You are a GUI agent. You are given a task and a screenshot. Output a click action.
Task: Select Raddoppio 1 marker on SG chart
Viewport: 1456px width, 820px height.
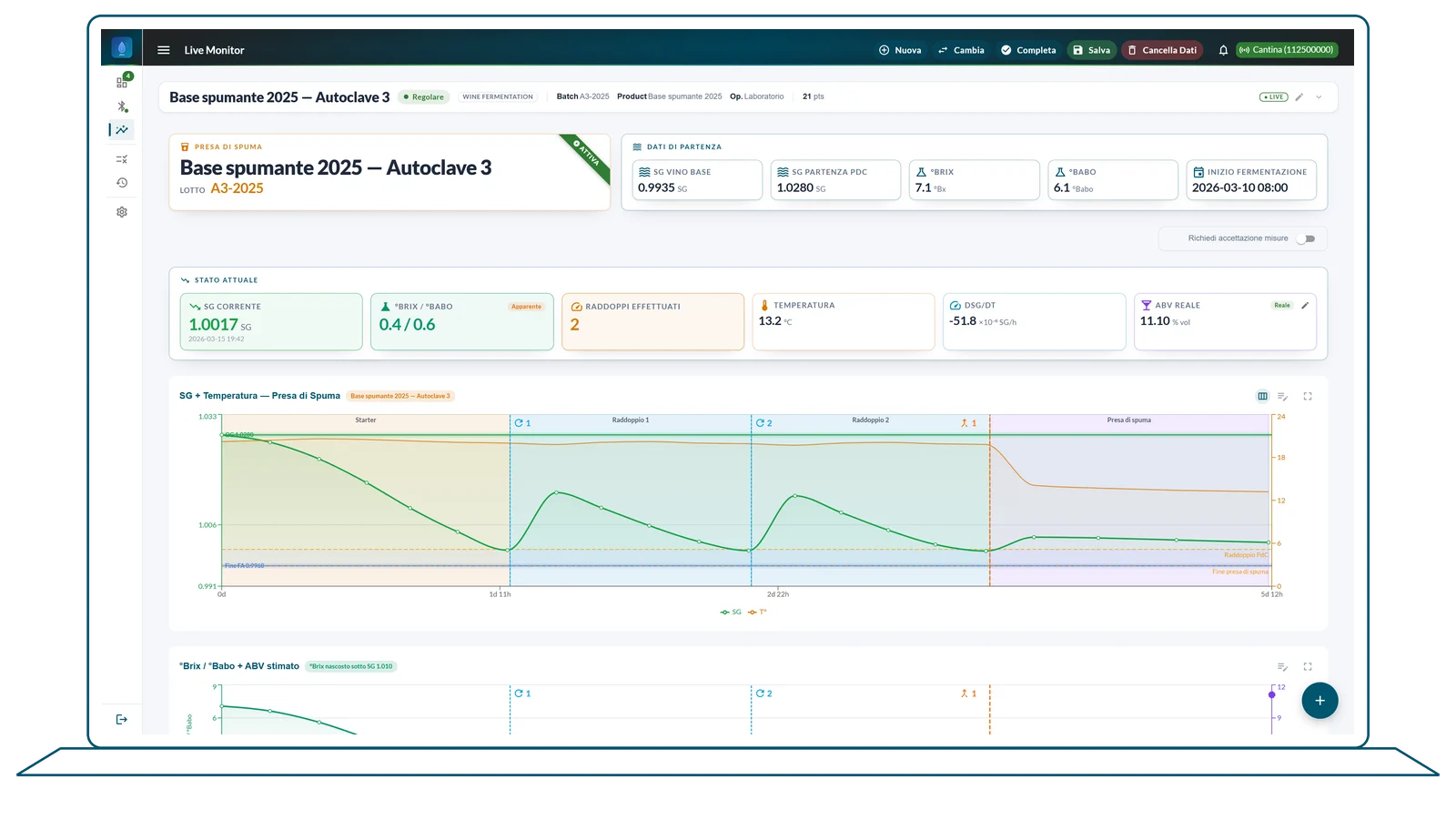click(522, 423)
